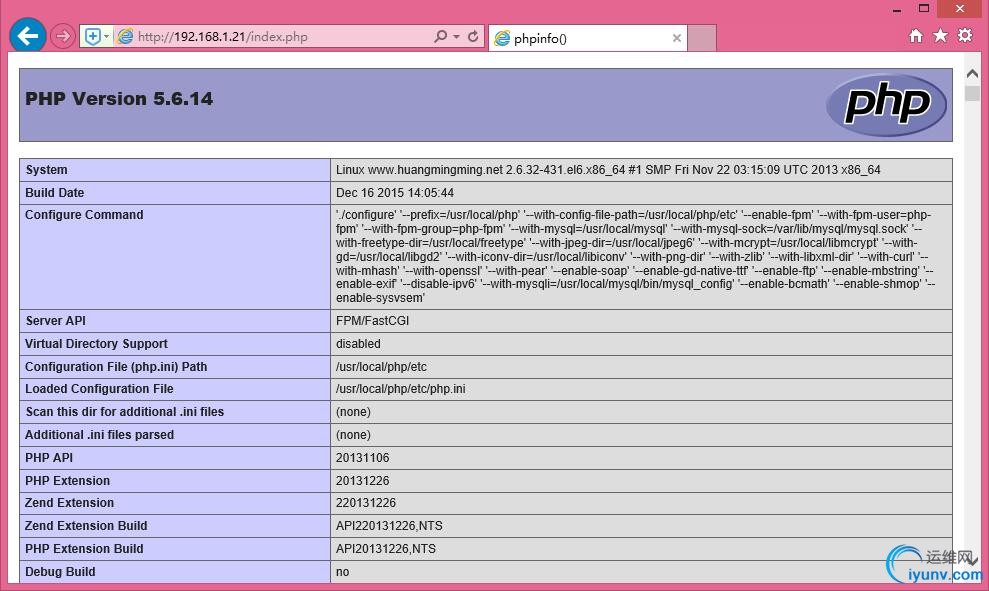This screenshot has width=989, height=591.
Task: Click scrollbar up arrow
Action: tap(972, 74)
